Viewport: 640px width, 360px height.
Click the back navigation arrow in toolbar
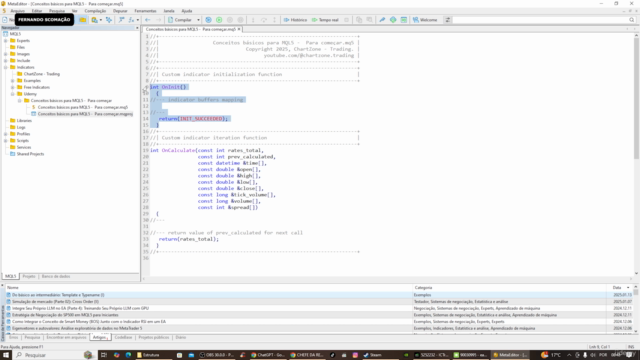tap(148, 20)
